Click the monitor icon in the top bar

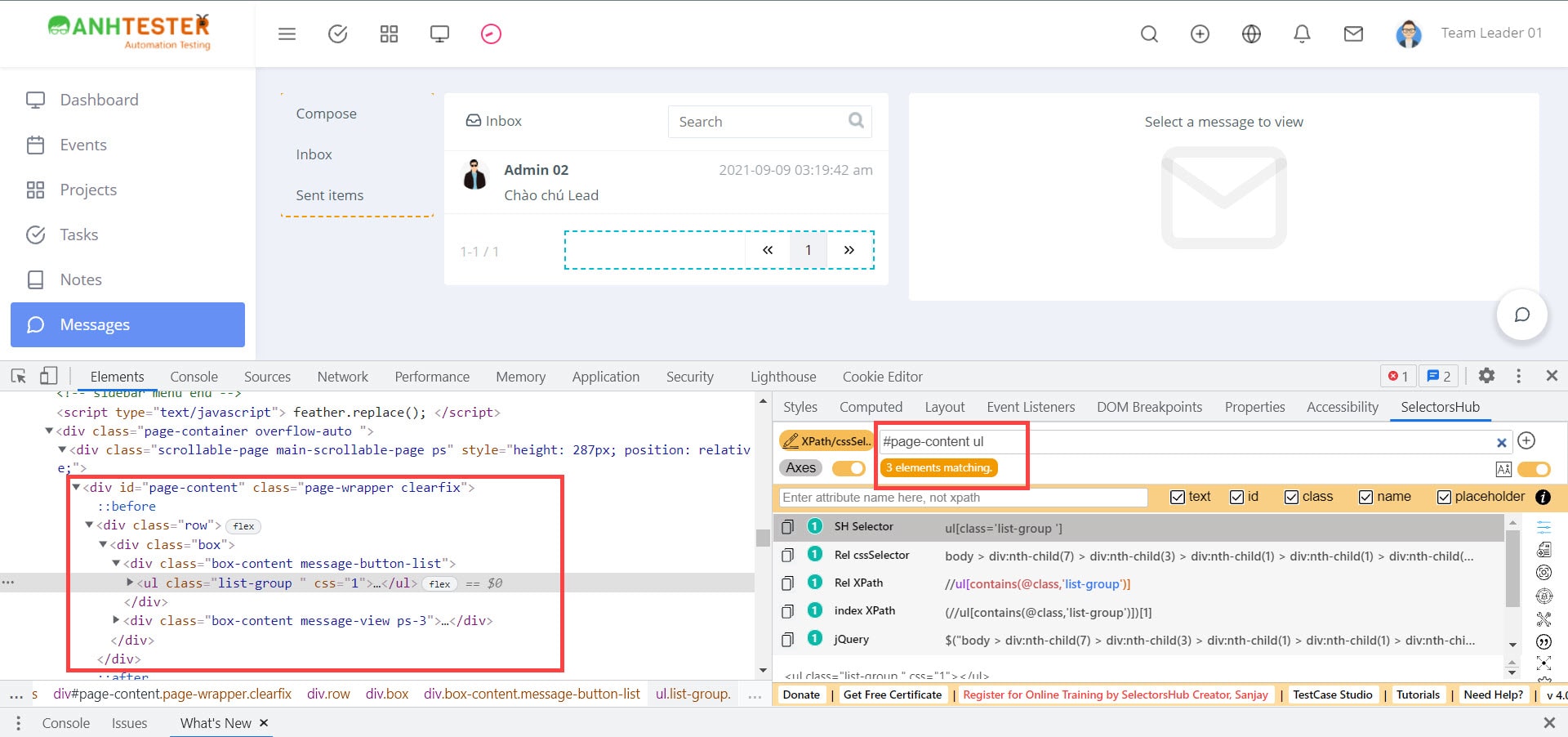pos(439,33)
